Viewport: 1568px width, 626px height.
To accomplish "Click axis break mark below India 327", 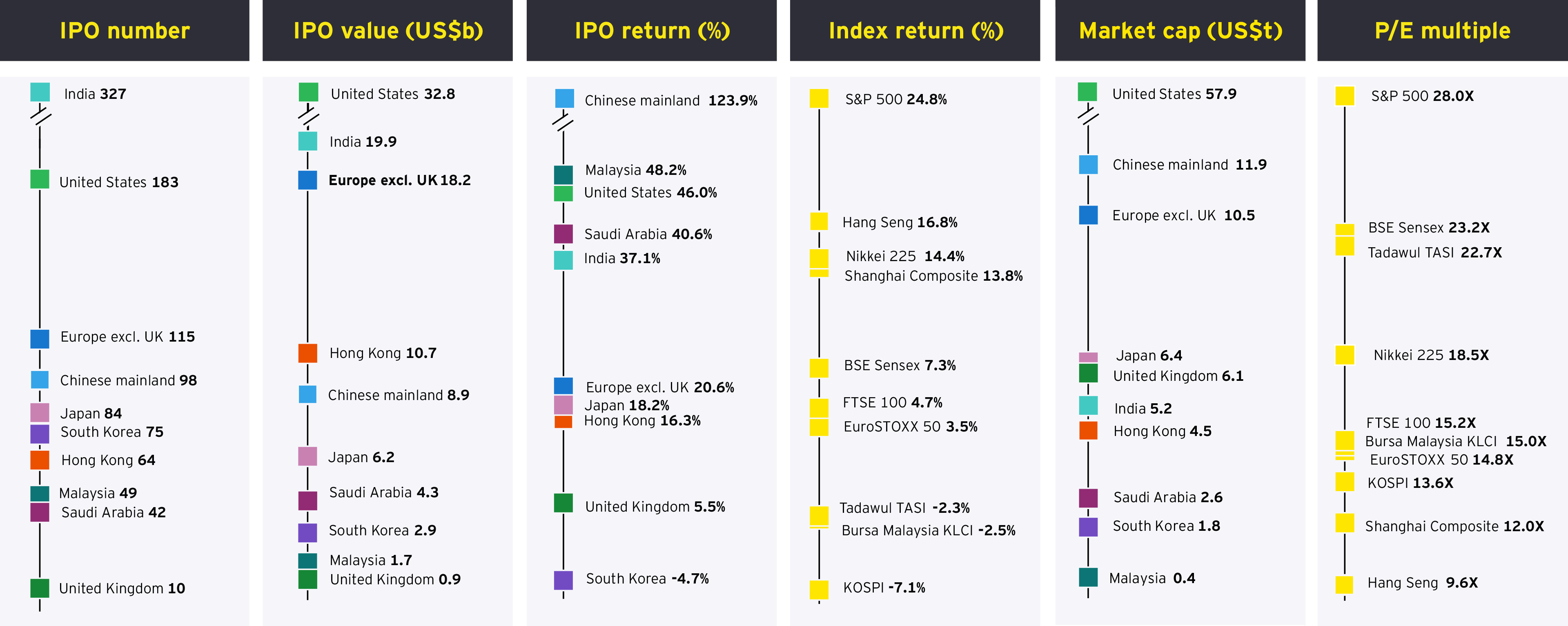I will point(40,115).
